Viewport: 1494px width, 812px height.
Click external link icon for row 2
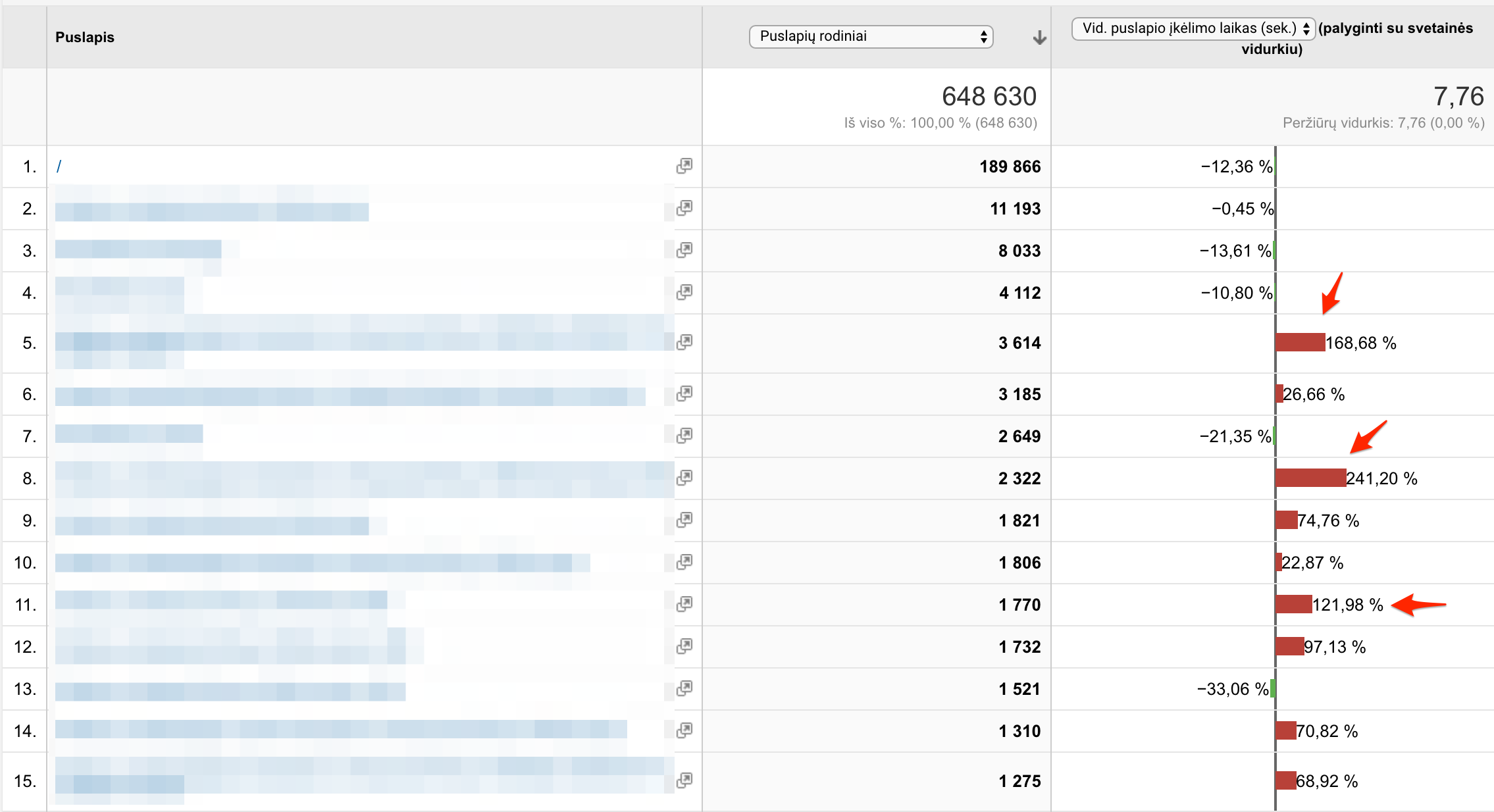(684, 208)
